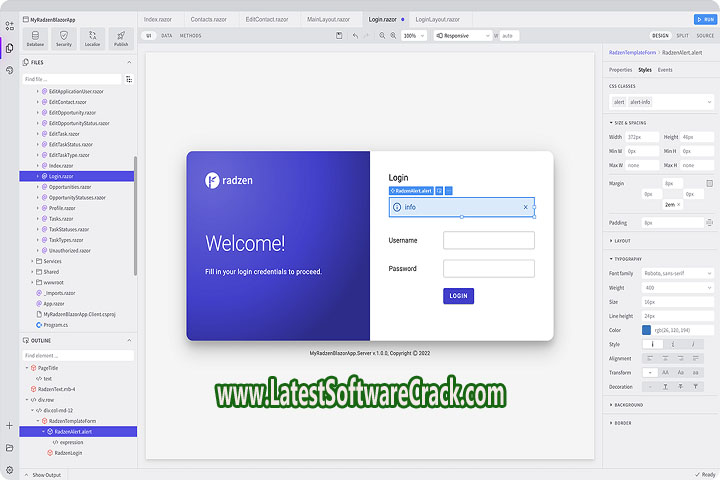Screen dimensions: 720x480
Task: Click the text color swatch
Action: tap(646, 330)
